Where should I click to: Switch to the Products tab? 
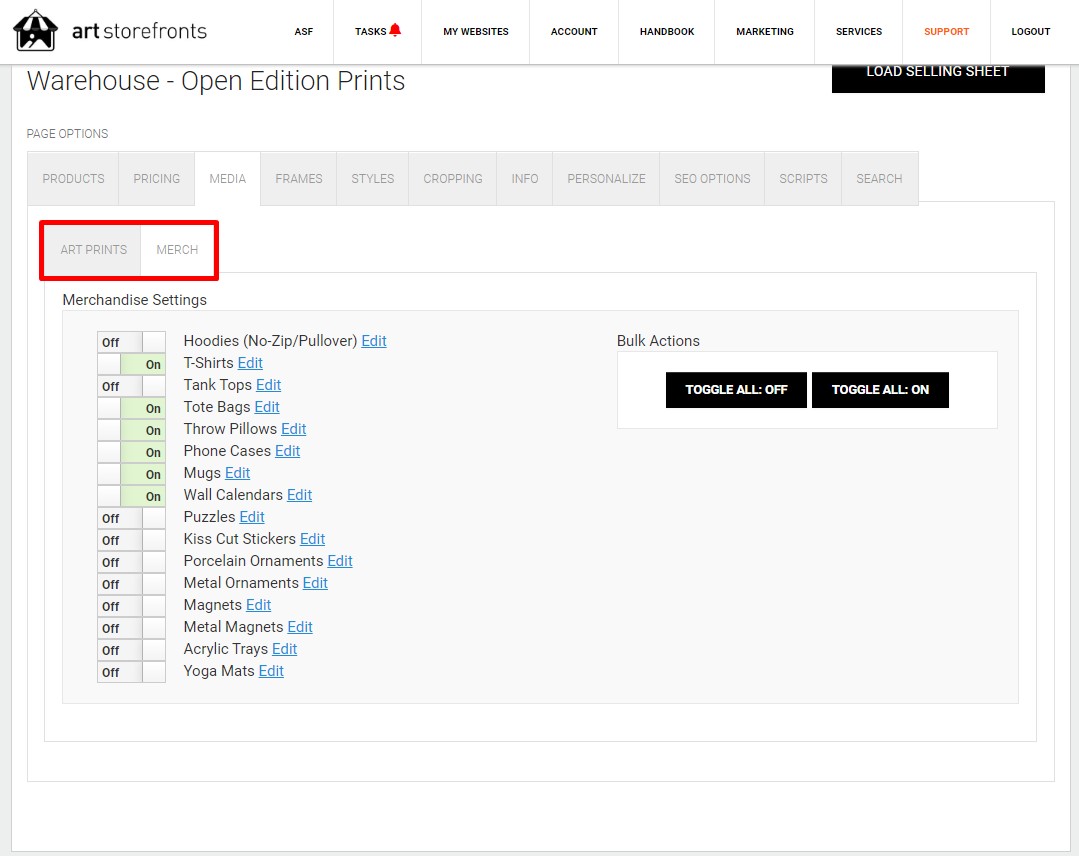(74, 179)
